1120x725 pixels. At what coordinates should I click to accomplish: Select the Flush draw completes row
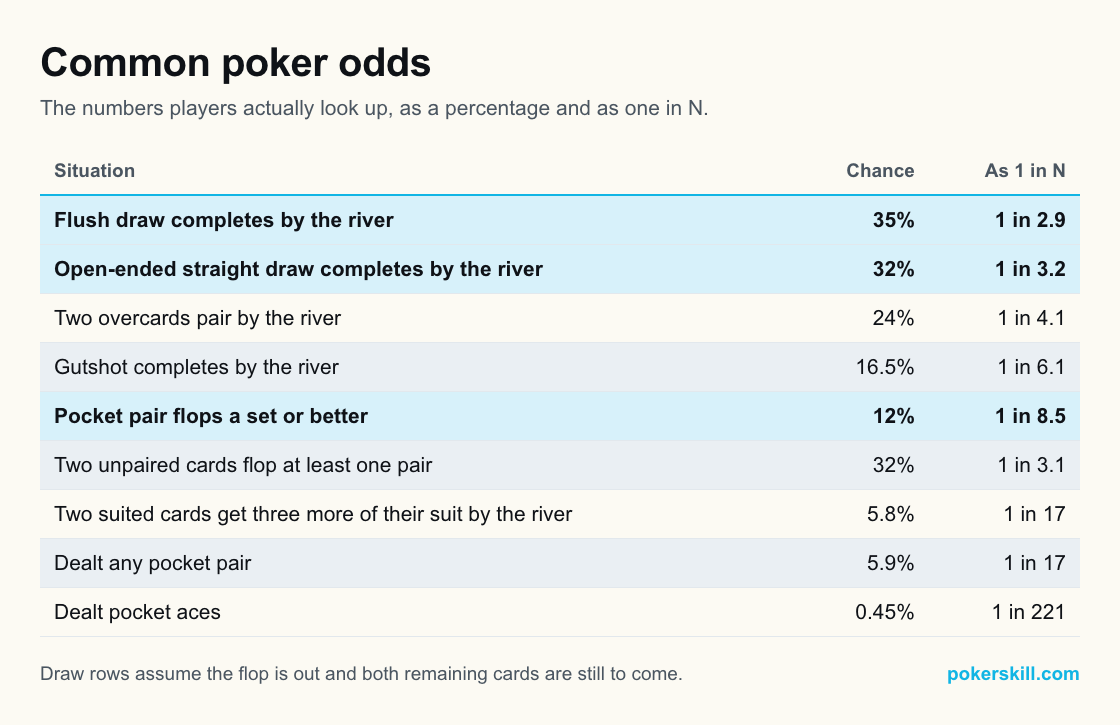[x=560, y=220]
